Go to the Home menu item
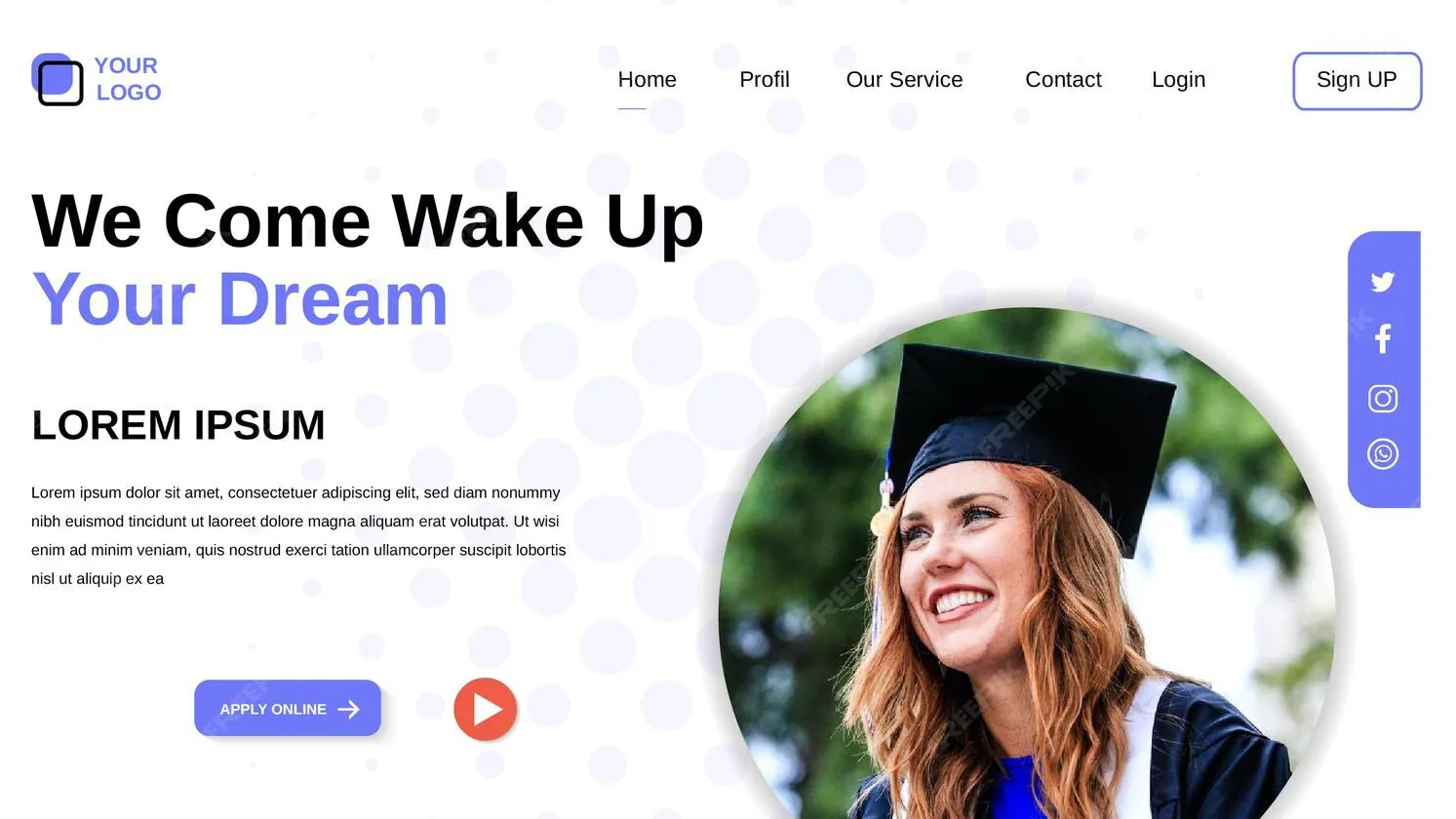 pyautogui.click(x=647, y=79)
